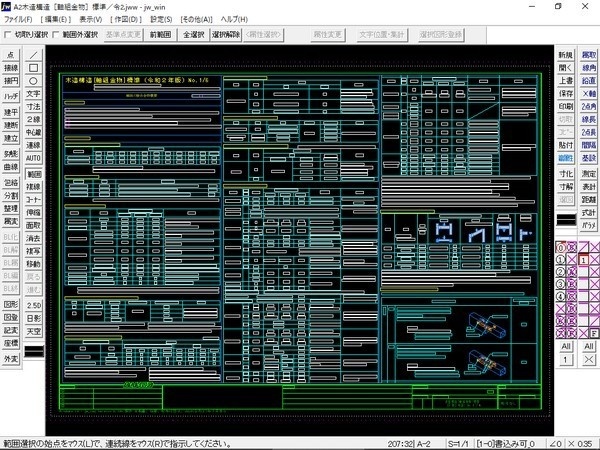
Task: Choose the 面取 chamfer tool
Action: [x=33, y=225]
